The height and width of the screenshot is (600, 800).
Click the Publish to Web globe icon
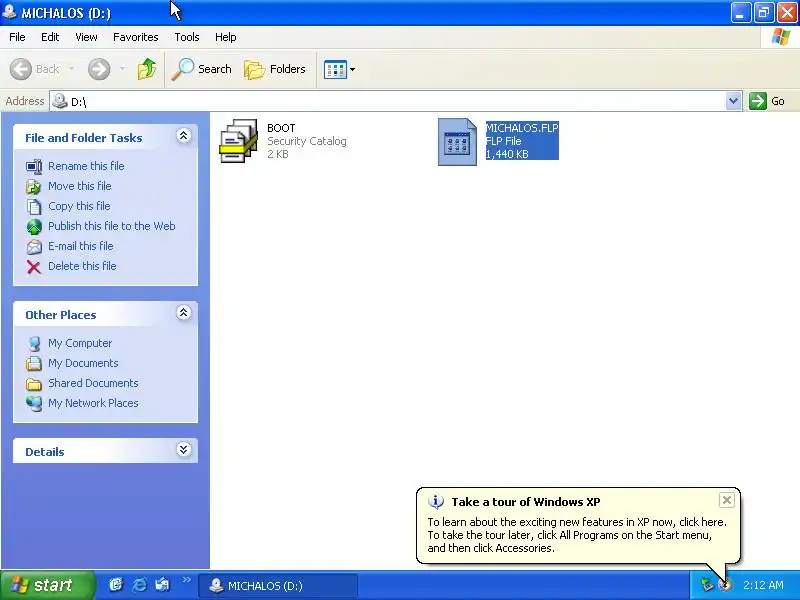[34, 227]
